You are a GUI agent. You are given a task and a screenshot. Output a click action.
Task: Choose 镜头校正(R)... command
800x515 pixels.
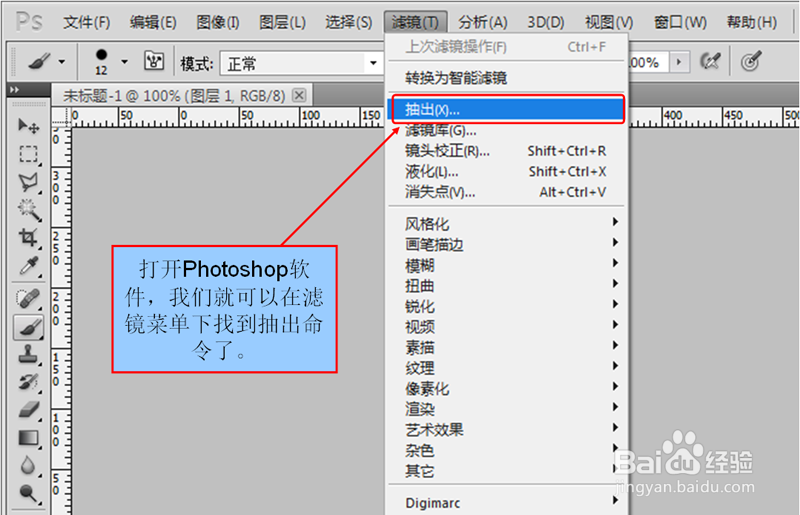click(x=506, y=151)
